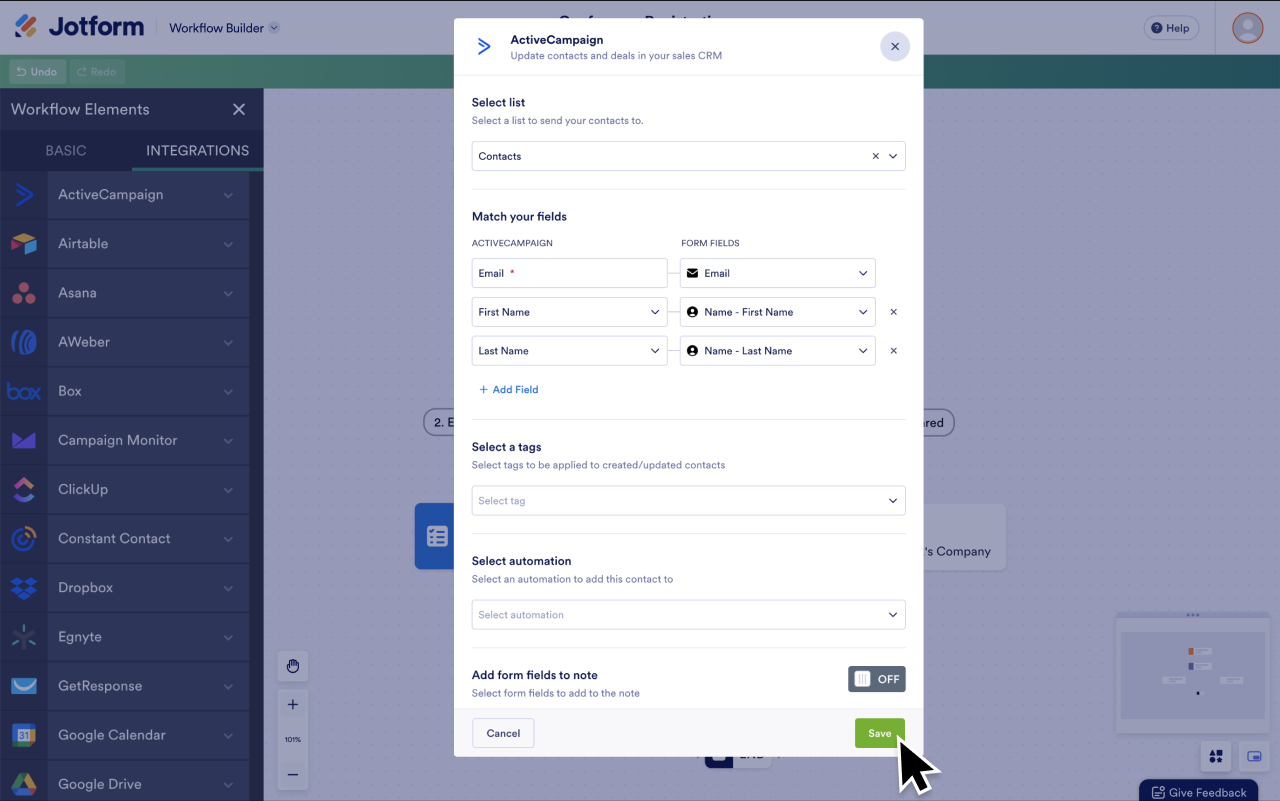This screenshot has width=1280, height=801.
Task: Click the Dropbox integration icon
Action: [x=24, y=587]
